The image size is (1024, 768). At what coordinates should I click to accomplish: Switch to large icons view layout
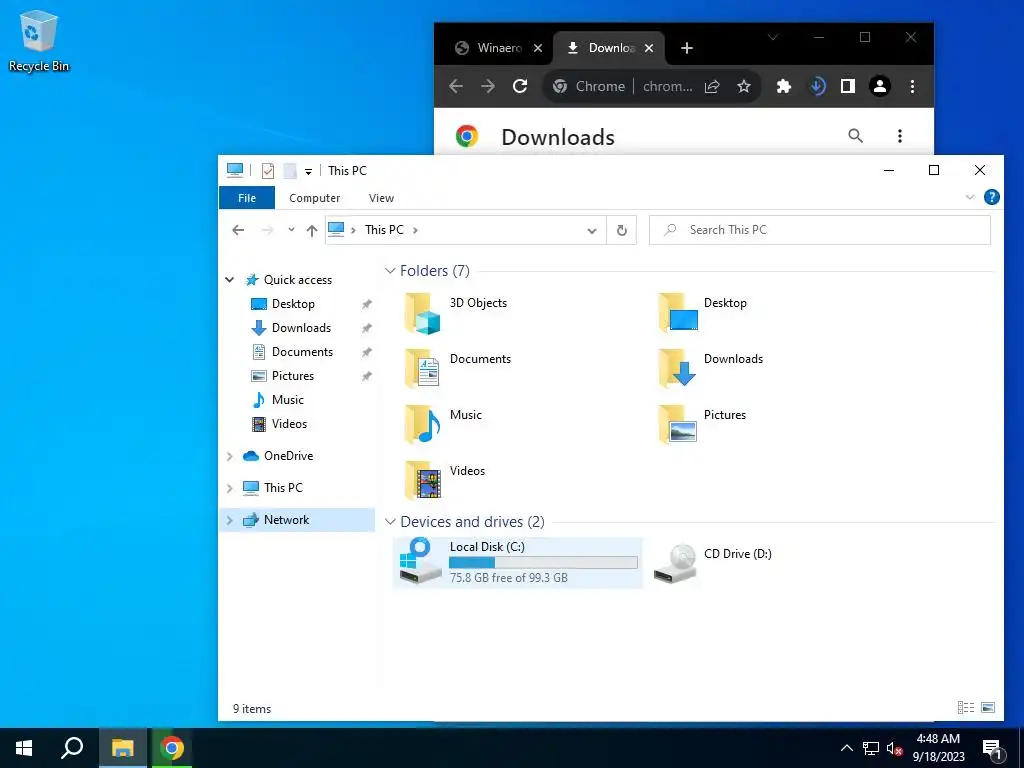[988, 707]
